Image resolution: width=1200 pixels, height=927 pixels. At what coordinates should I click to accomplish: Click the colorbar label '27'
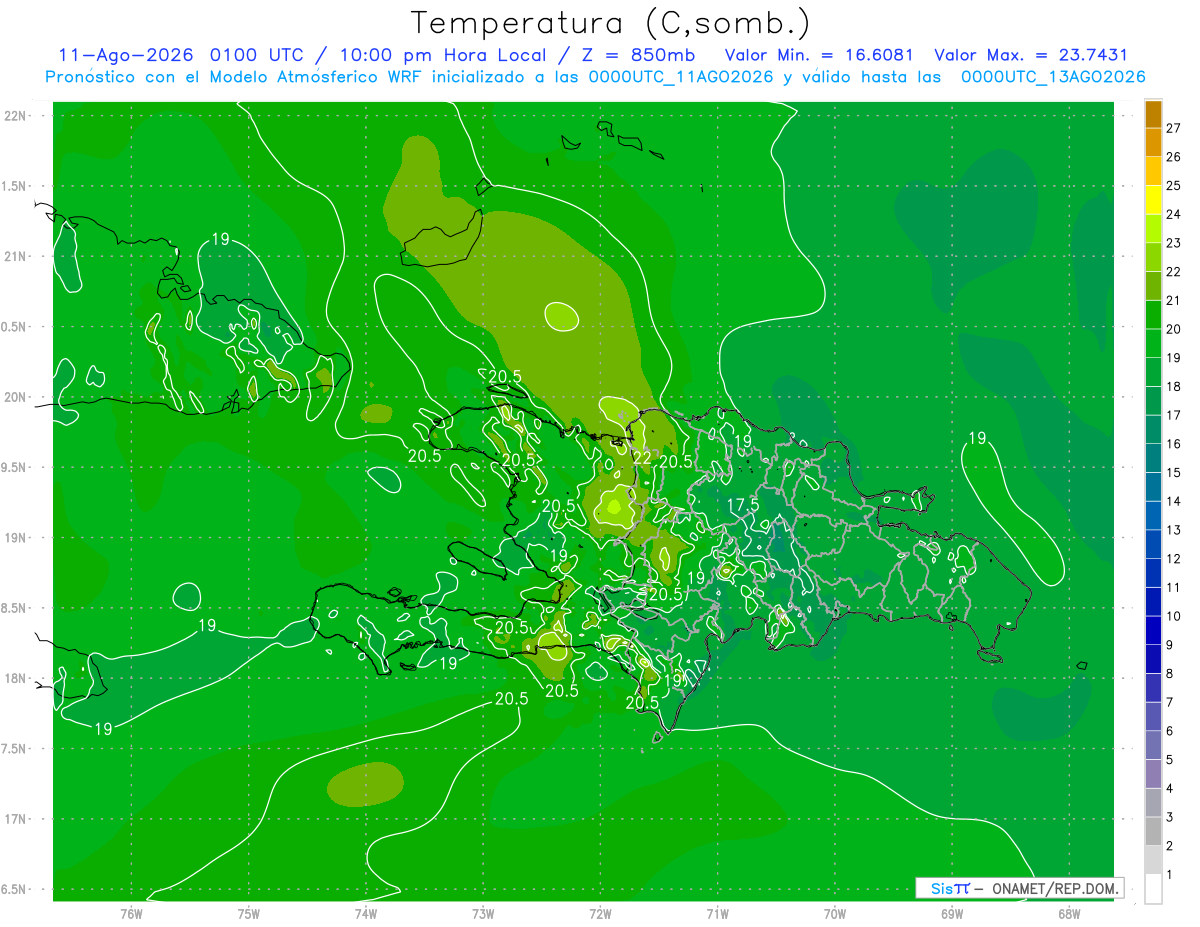[1174, 128]
